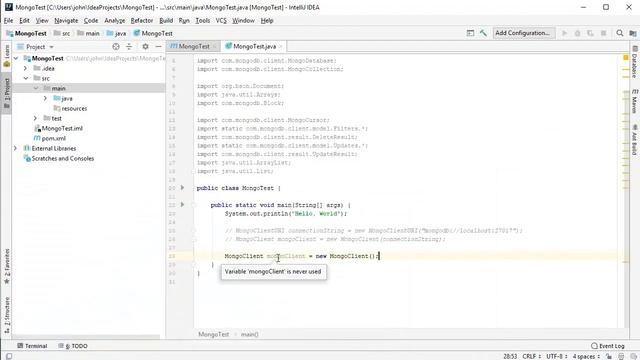Click the Run play icon

564,33
